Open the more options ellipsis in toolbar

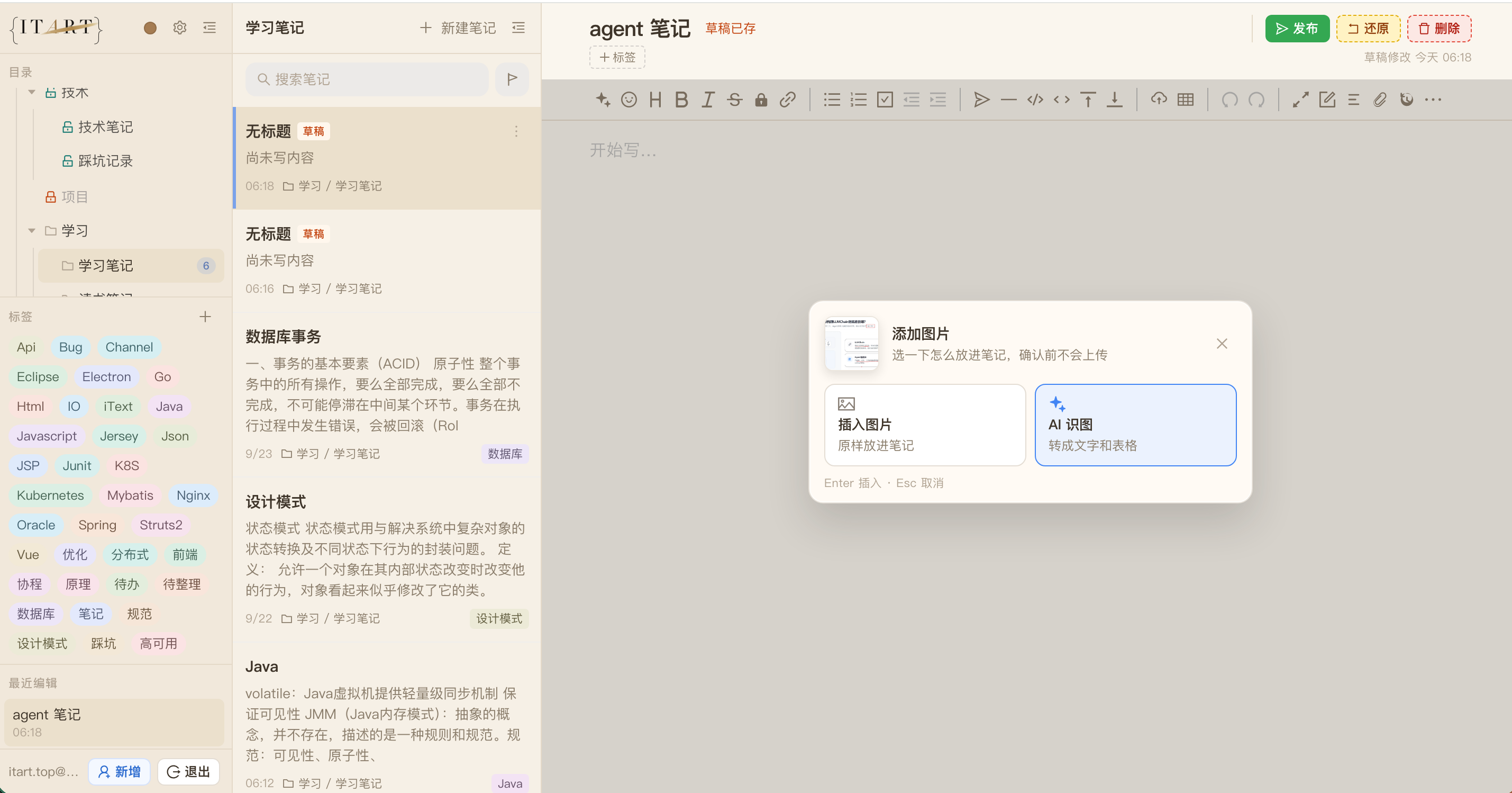[x=1433, y=100]
